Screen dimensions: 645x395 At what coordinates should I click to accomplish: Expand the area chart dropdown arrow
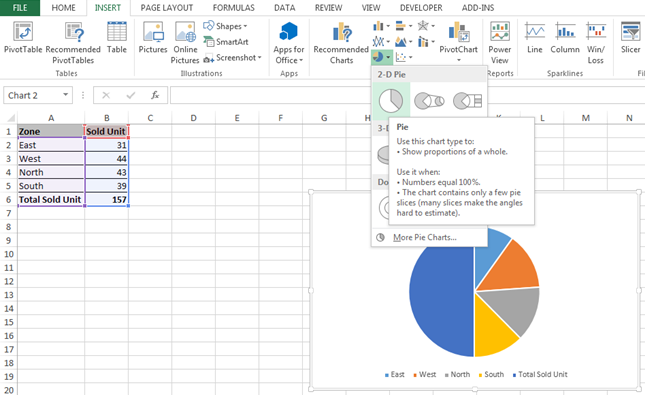410,42
